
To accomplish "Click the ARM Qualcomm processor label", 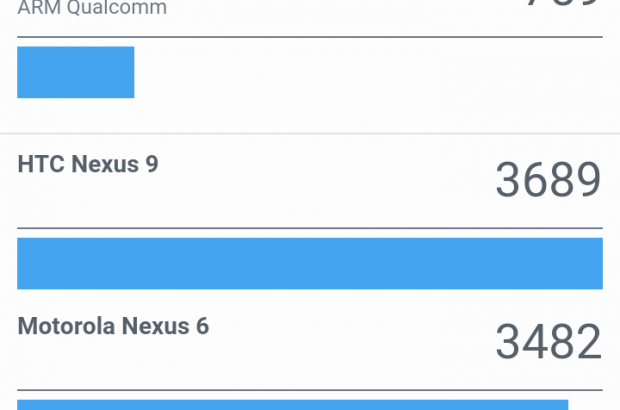I will pyautogui.click(x=92, y=9).
